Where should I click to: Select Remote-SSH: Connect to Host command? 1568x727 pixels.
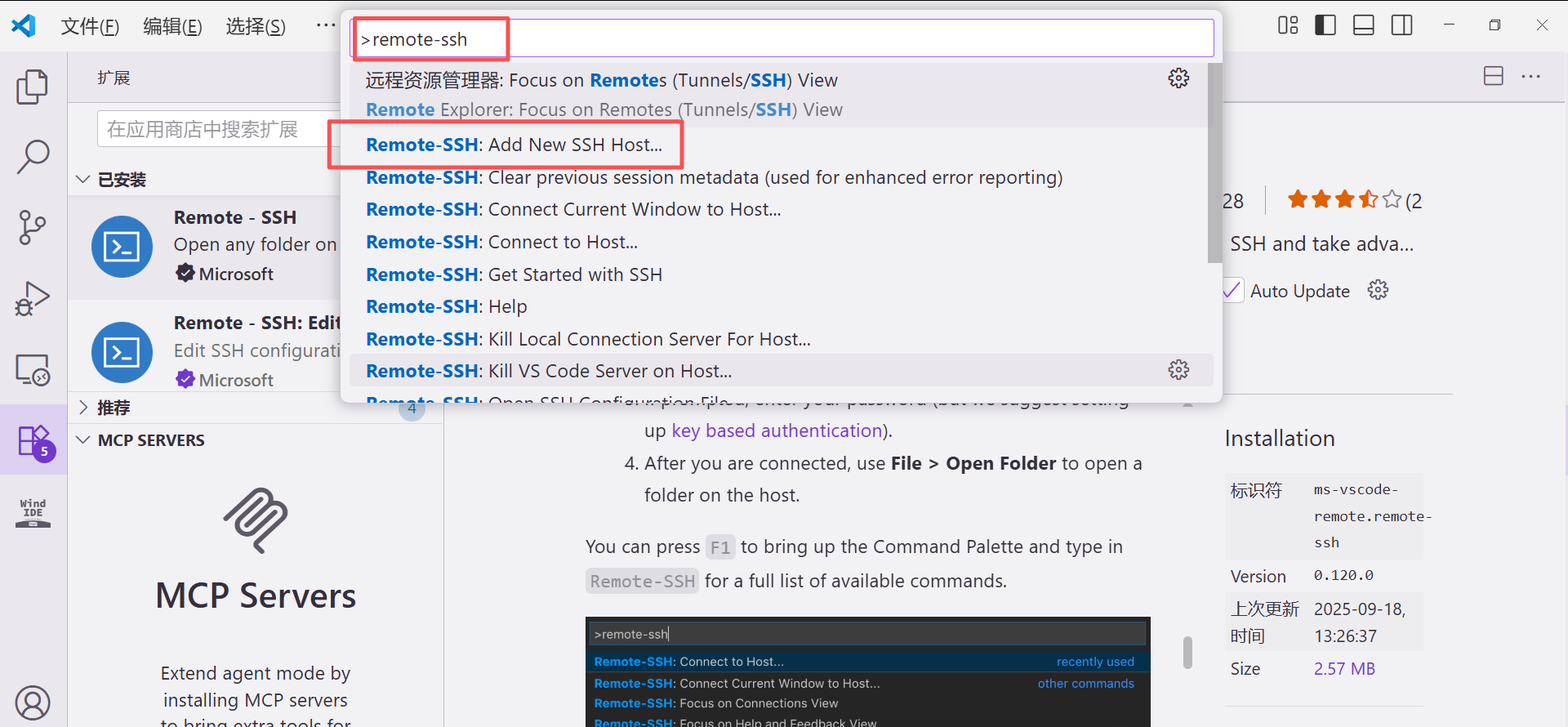click(781, 242)
